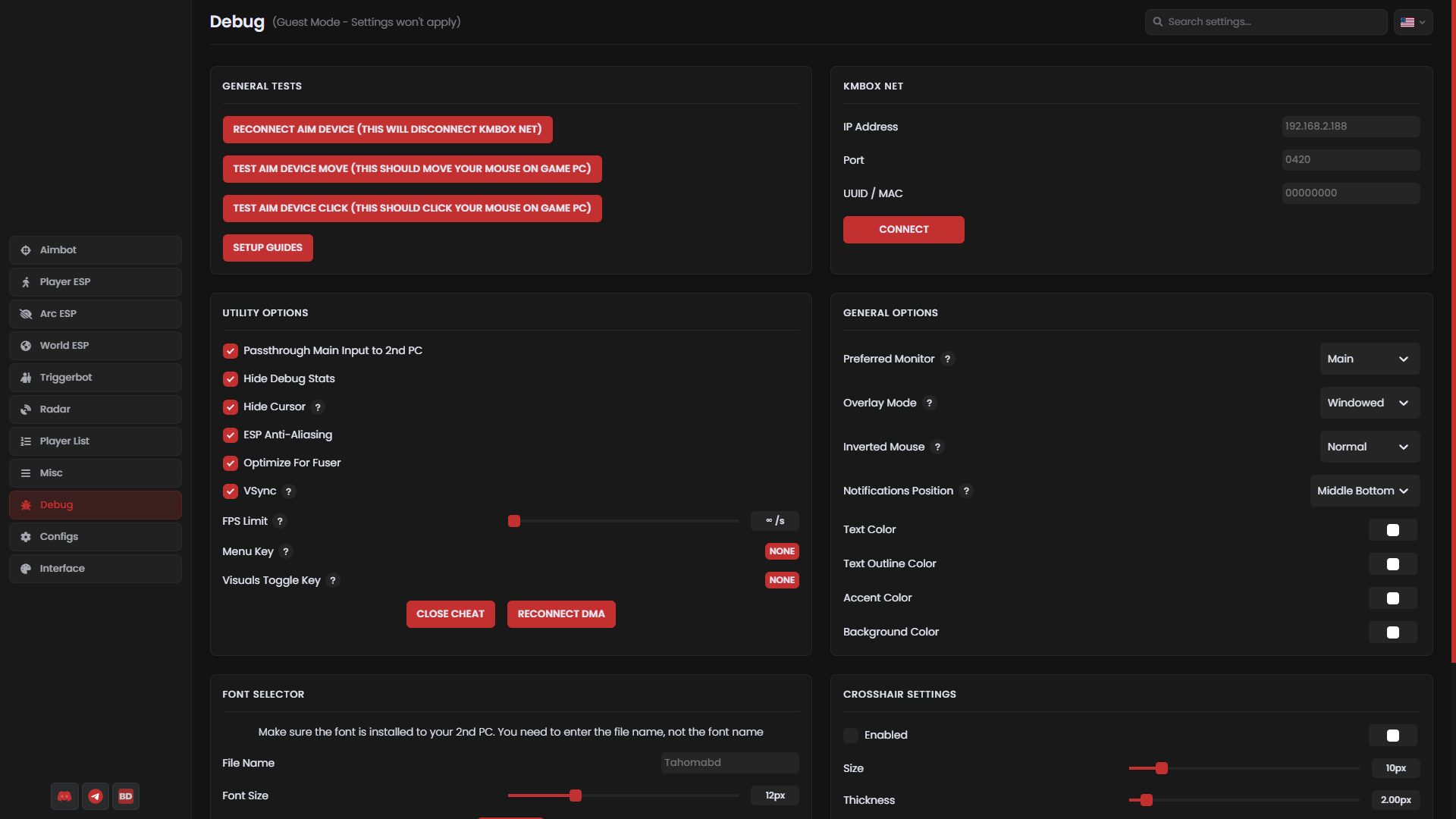The image size is (1456, 819).
Task: Click Test Aim Device Move button
Action: click(412, 169)
